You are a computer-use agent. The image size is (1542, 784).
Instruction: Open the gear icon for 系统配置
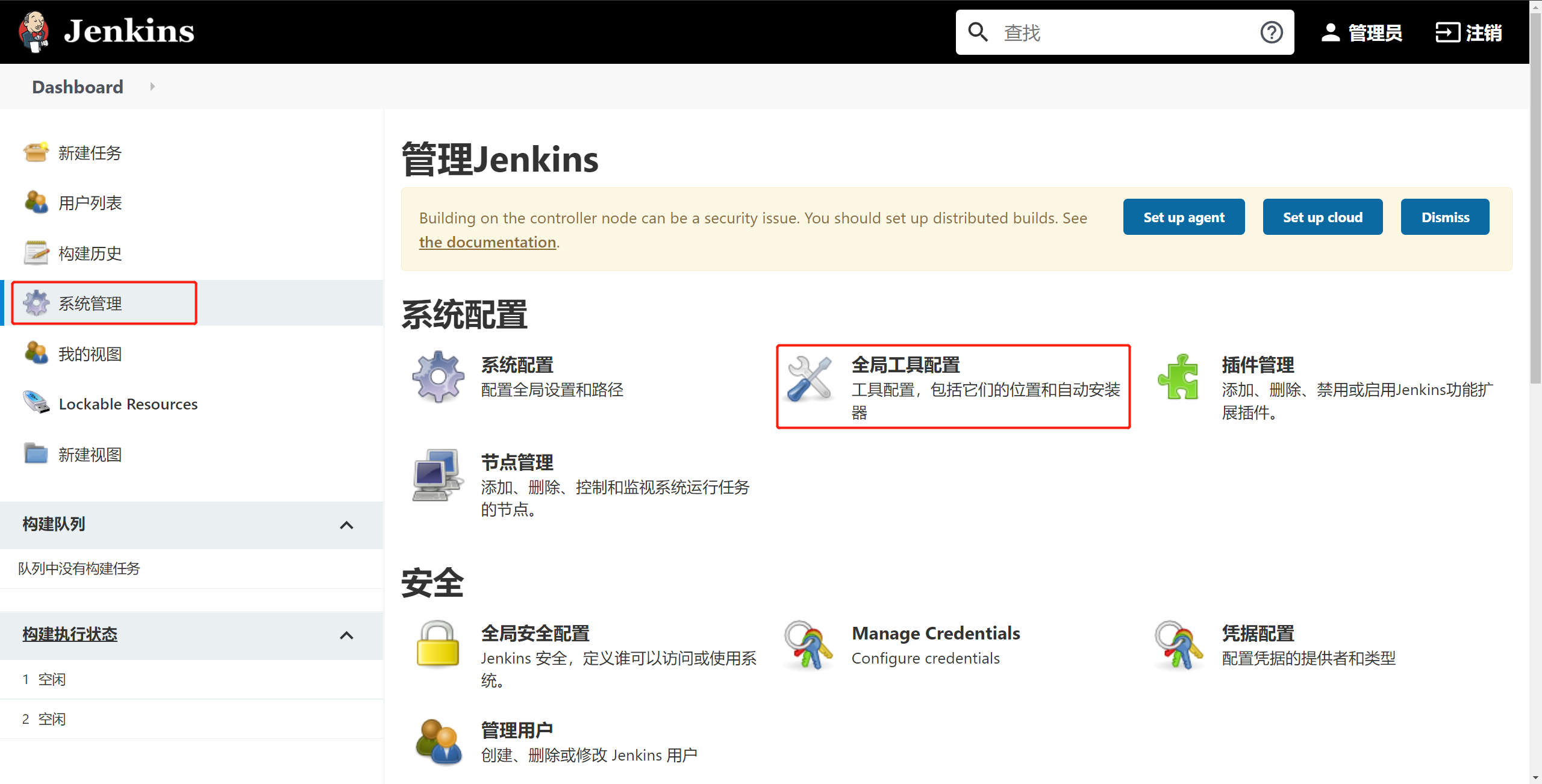[438, 377]
